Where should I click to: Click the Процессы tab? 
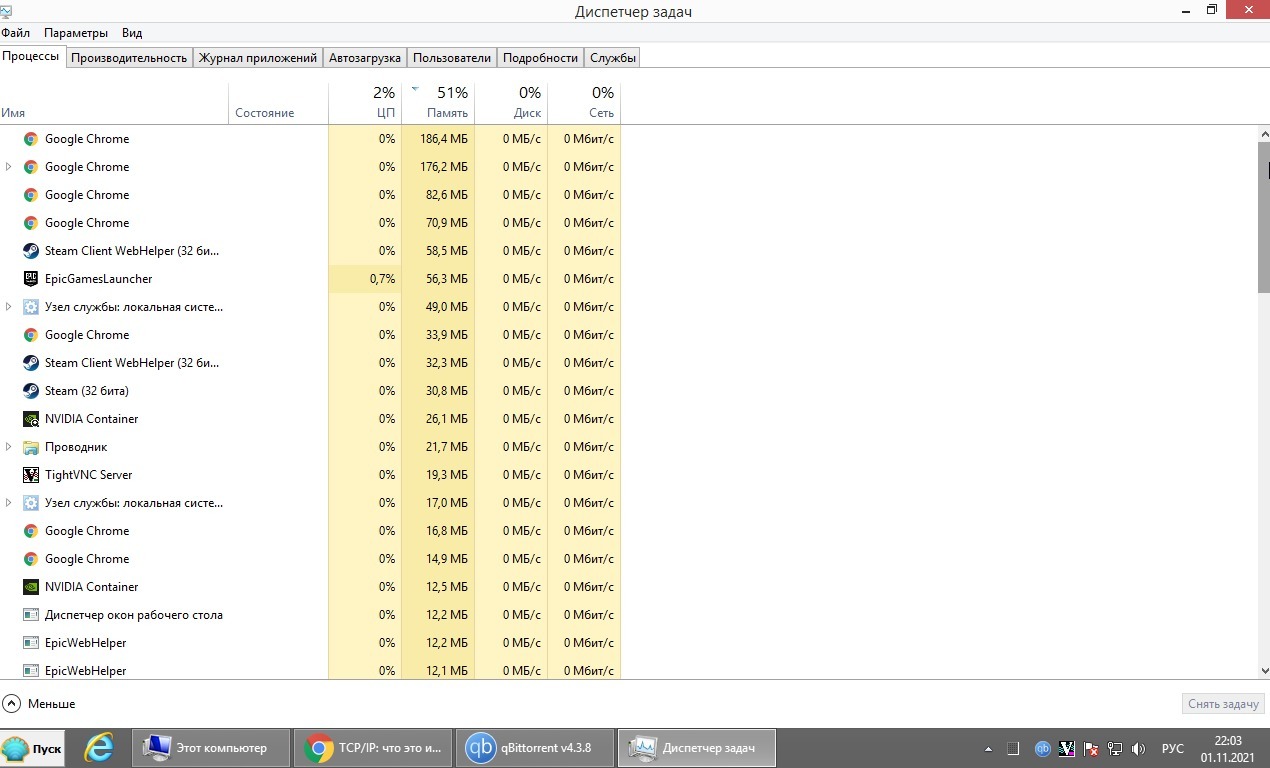32,56
